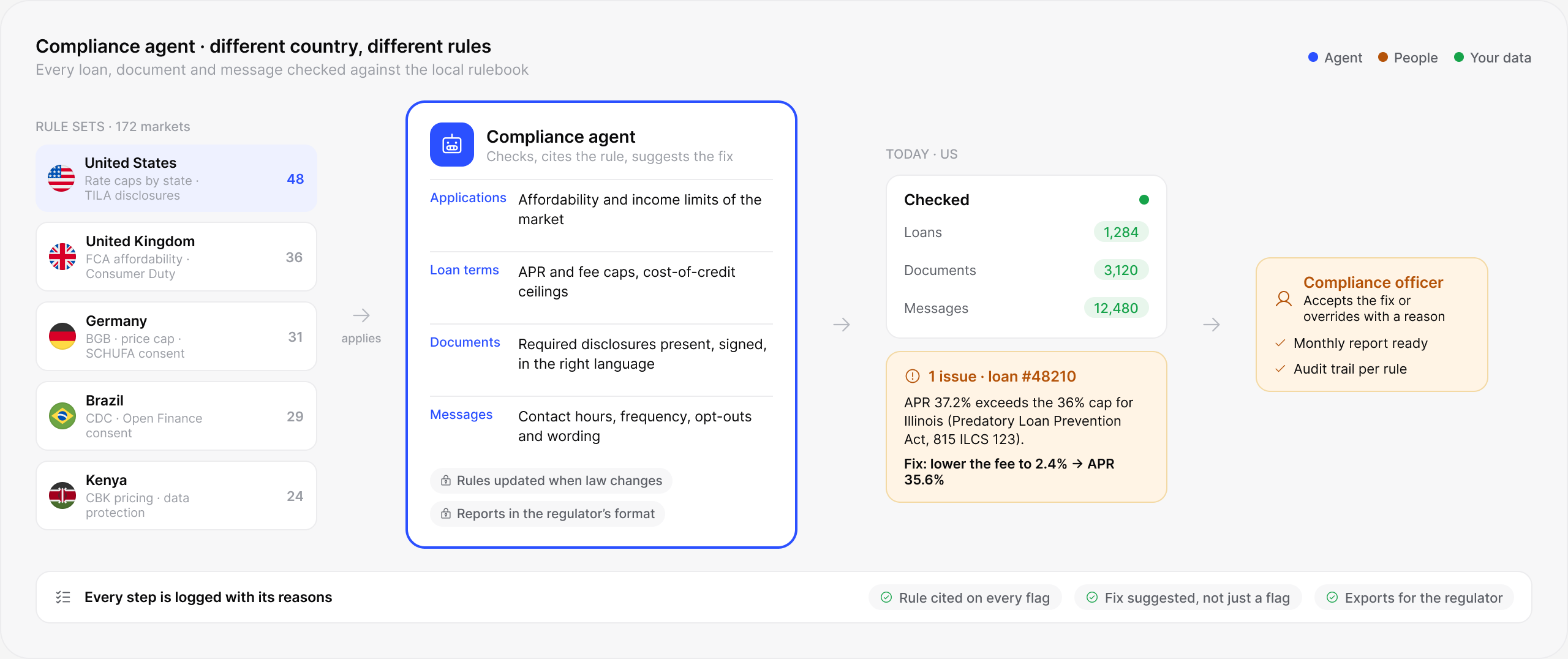The image size is (1568, 659).
Task: Click the Compliance officer card title
Action: [x=1373, y=282]
